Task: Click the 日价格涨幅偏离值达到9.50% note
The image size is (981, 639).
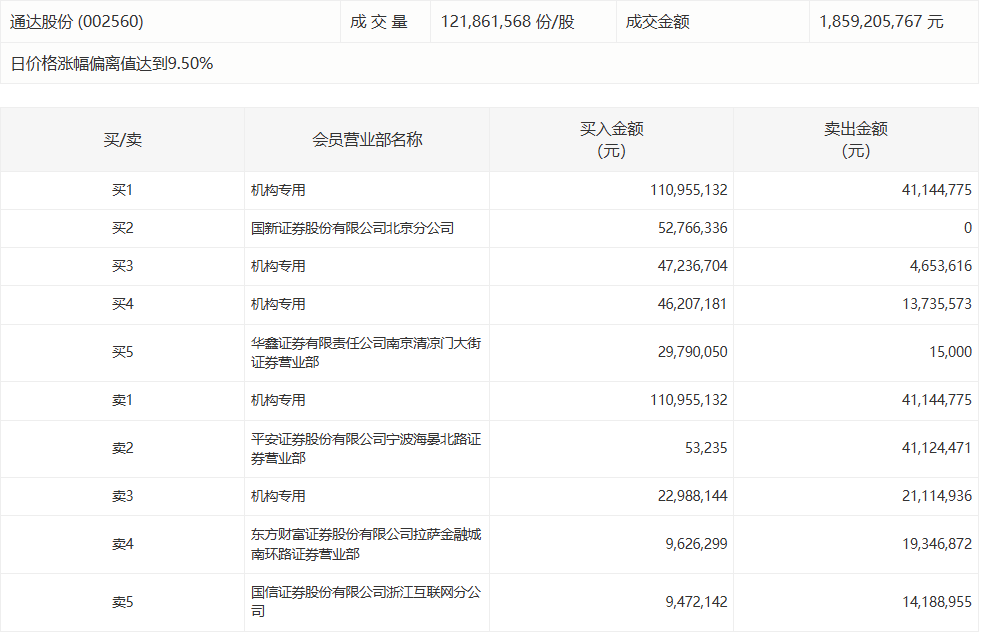Action: [111, 64]
